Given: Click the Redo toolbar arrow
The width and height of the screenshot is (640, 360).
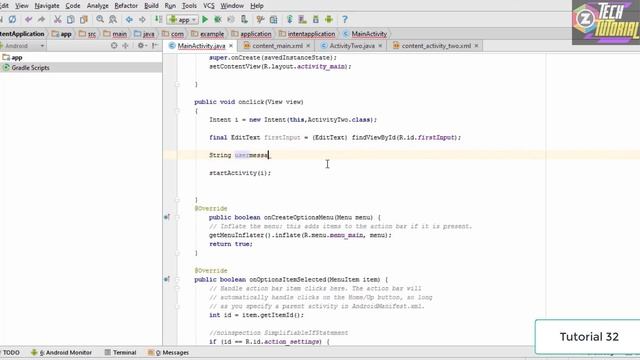Looking at the screenshot, I should tap(41, 19).
